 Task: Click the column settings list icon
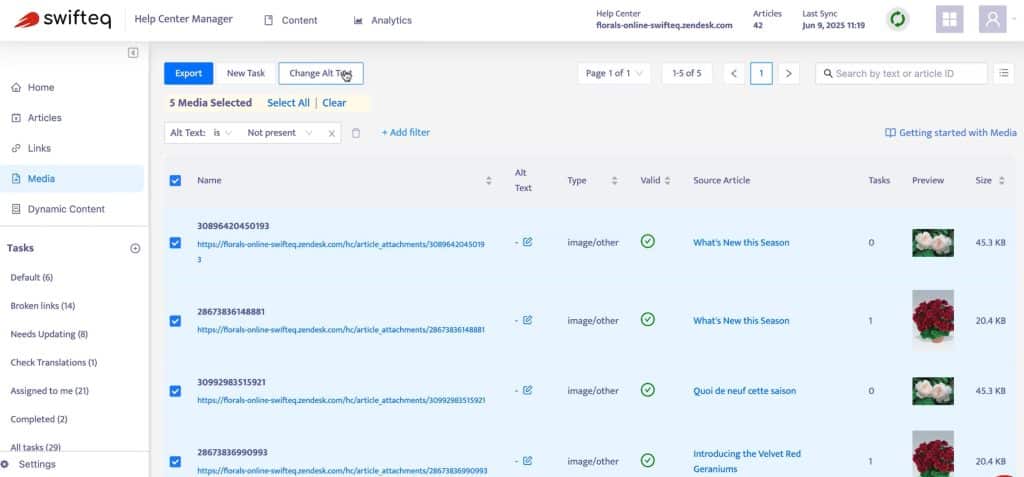coord(1004,73)
